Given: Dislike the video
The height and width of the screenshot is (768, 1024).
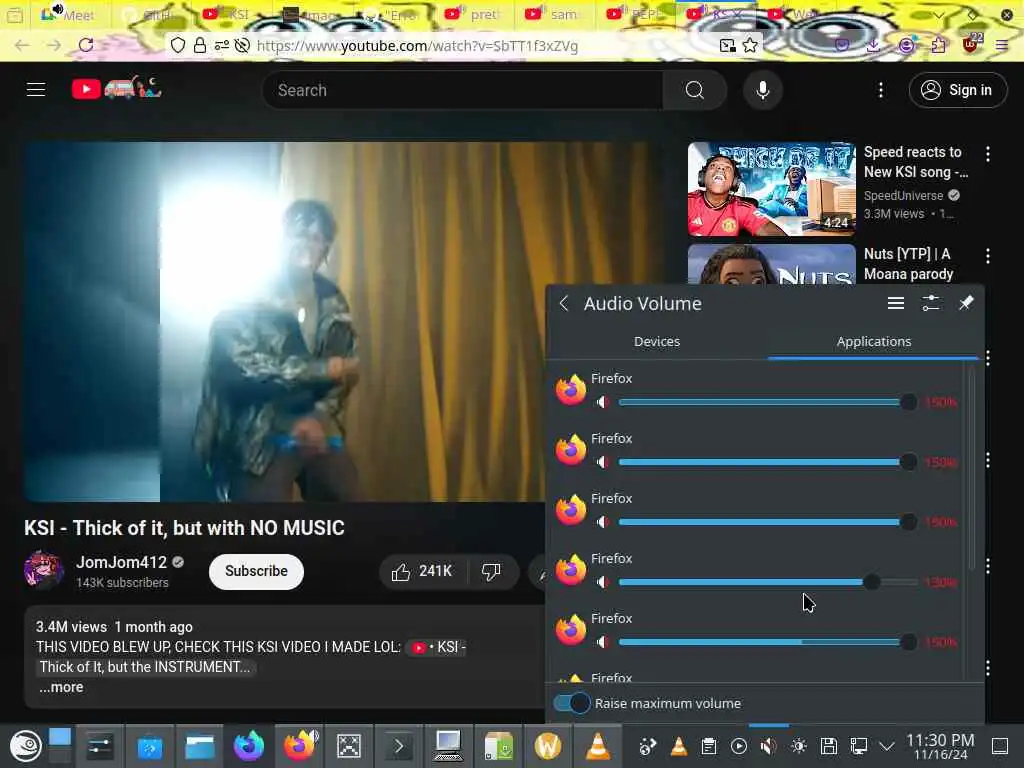Looking at the screenshot, I should [492, 571].
